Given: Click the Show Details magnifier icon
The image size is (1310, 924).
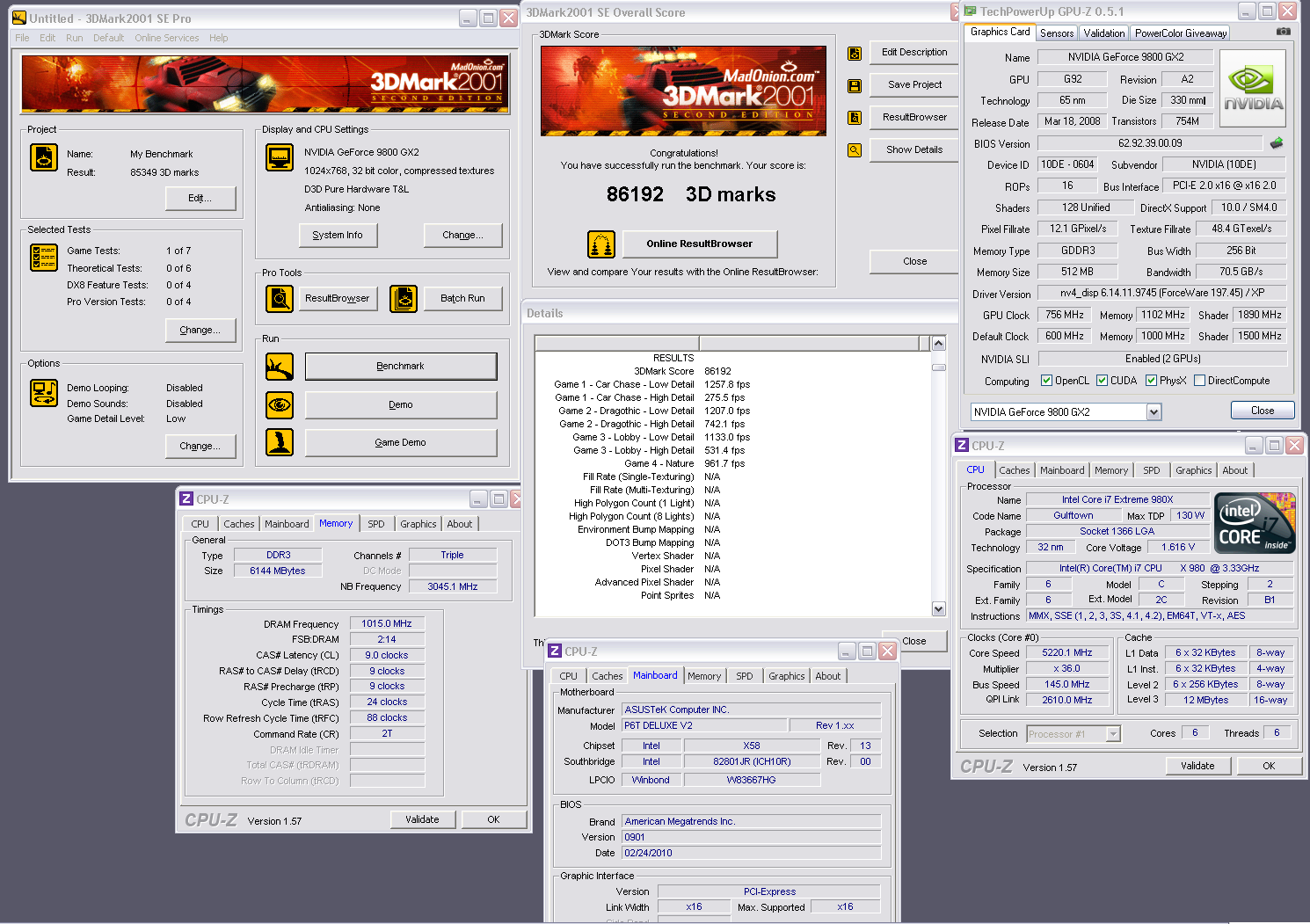Looking at the screenshot, I should pyautogui.click(x=854, y=150).
